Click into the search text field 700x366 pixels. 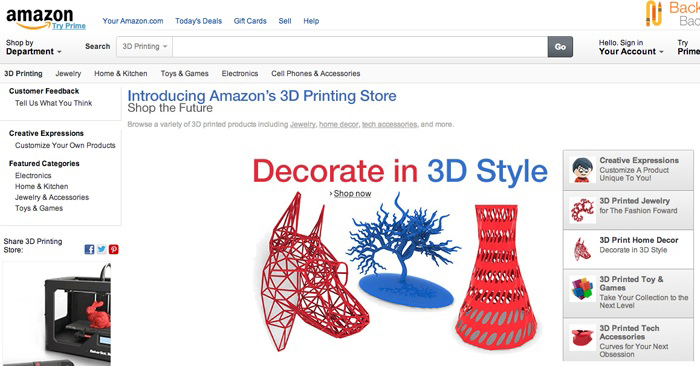tap(360, 46)
